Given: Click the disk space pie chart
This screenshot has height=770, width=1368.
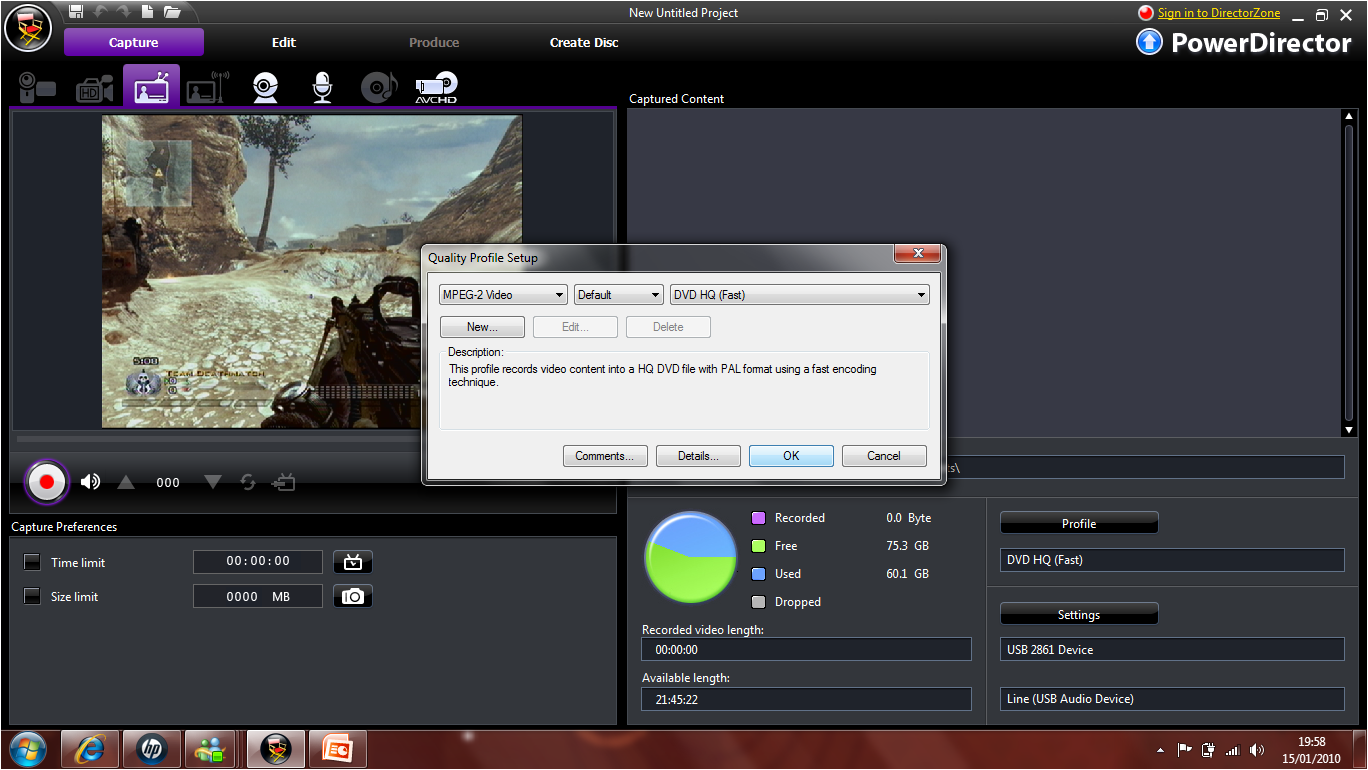Looking at the screenshot, I should (x=692, y=557).
